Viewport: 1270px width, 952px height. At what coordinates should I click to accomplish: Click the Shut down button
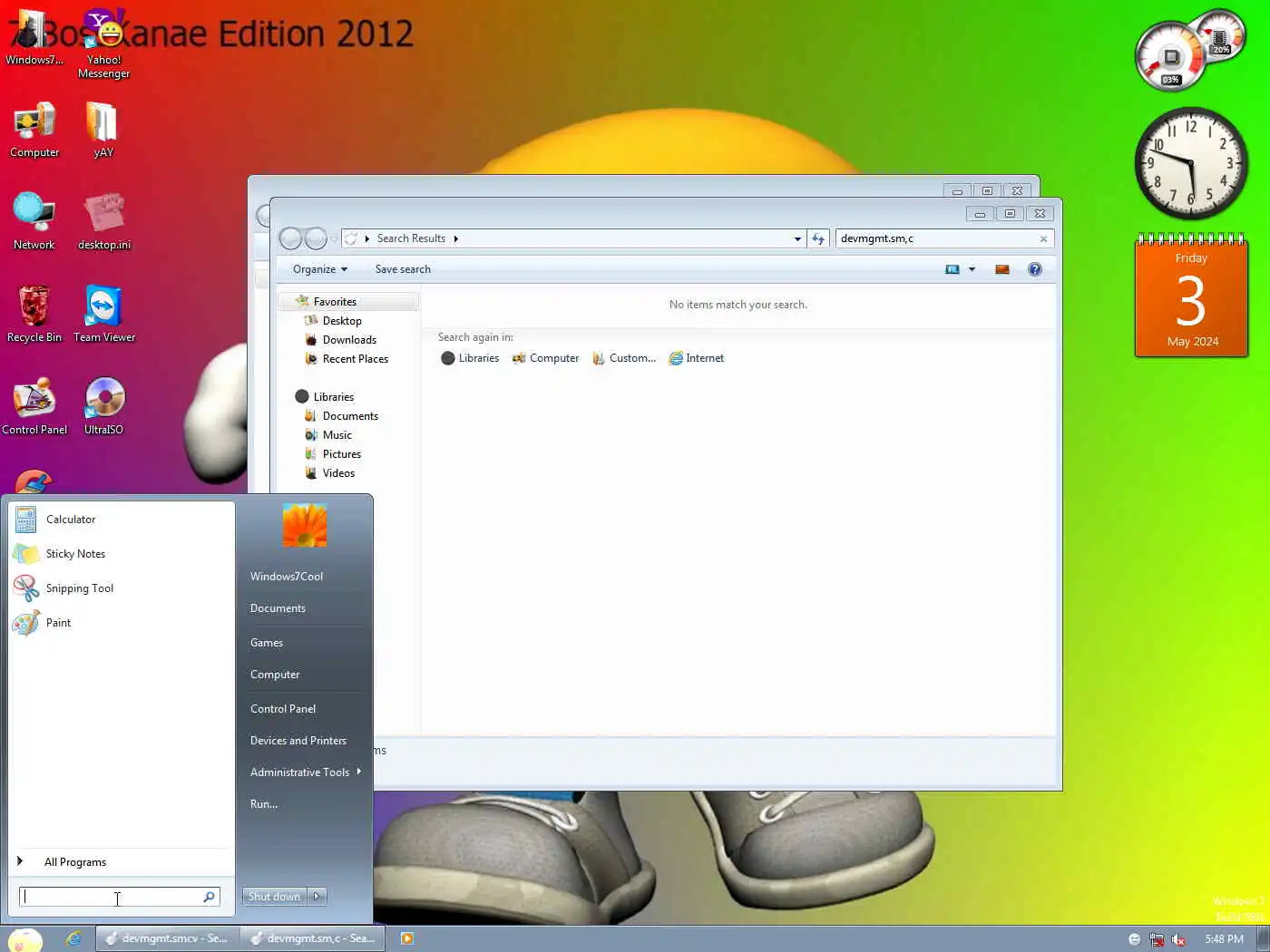(x=274, y=897)
